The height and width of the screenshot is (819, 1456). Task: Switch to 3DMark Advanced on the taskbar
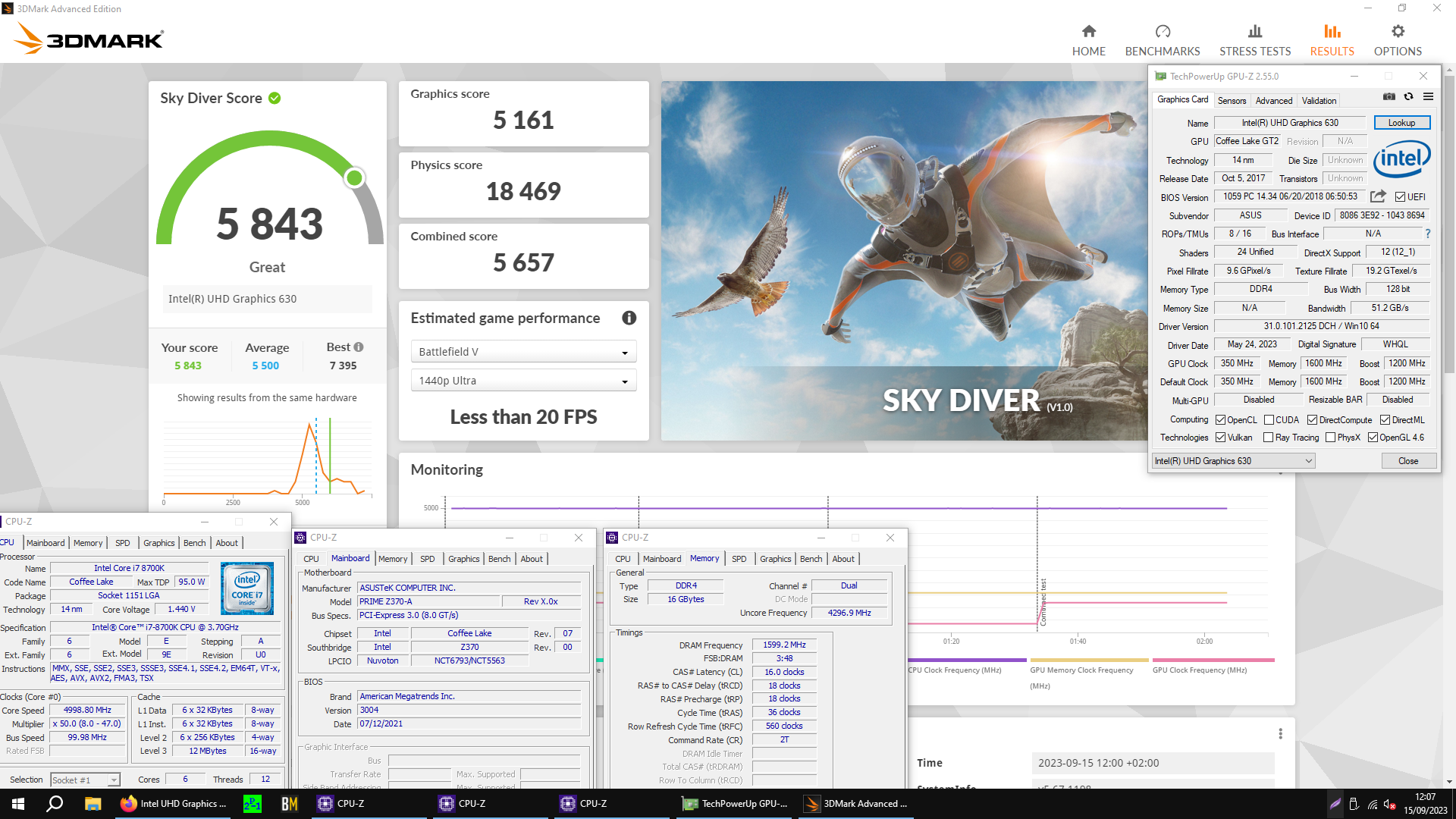pyautogui.click(x=856, y=804)
